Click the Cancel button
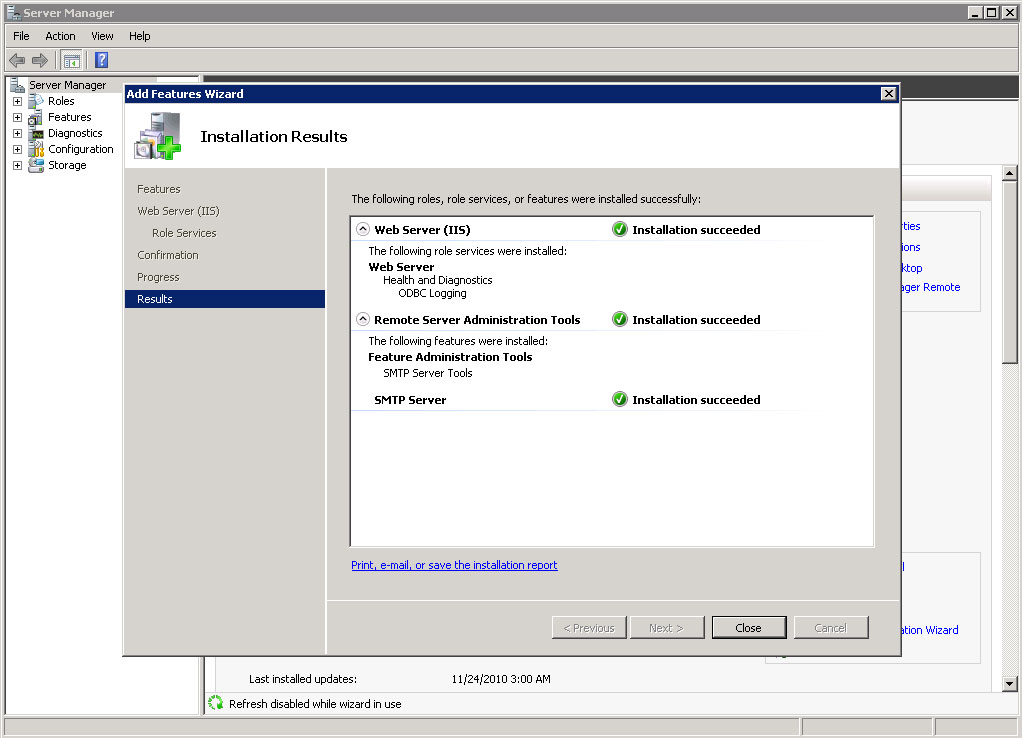 [831, 628]
